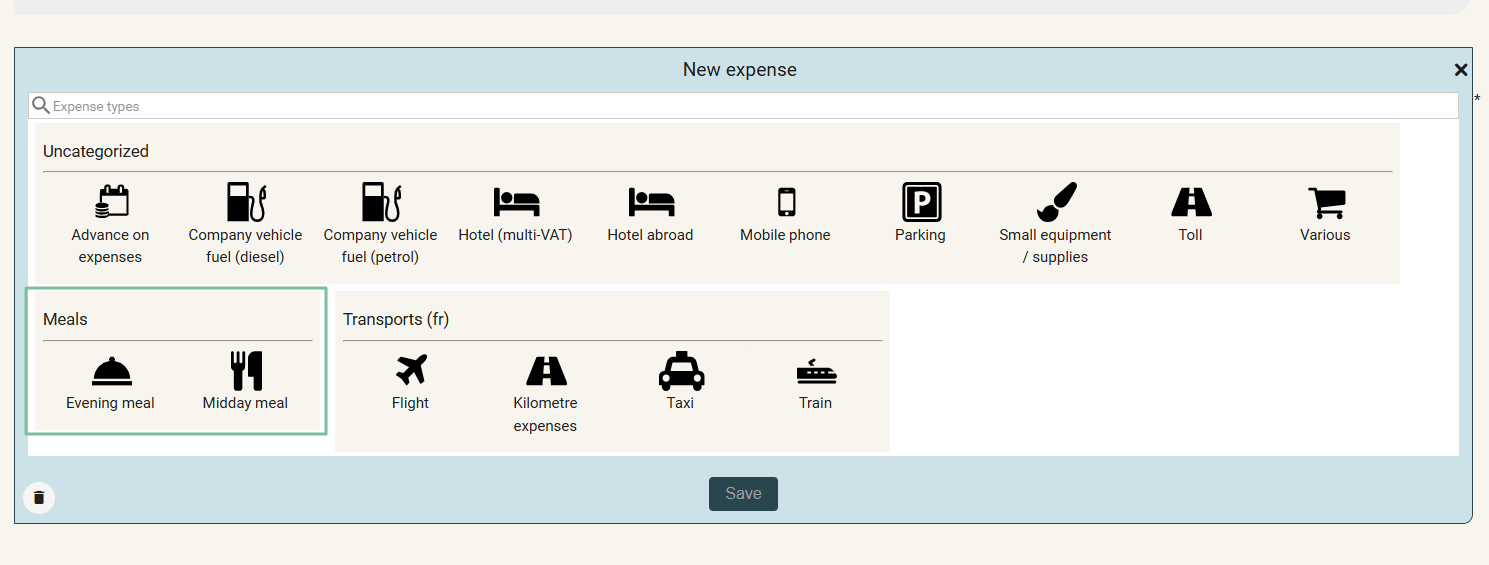Select the Advance on expenses icon
Image resolution: width=1489 pixels, height=565 pixels.
click(x=110, y=203)
